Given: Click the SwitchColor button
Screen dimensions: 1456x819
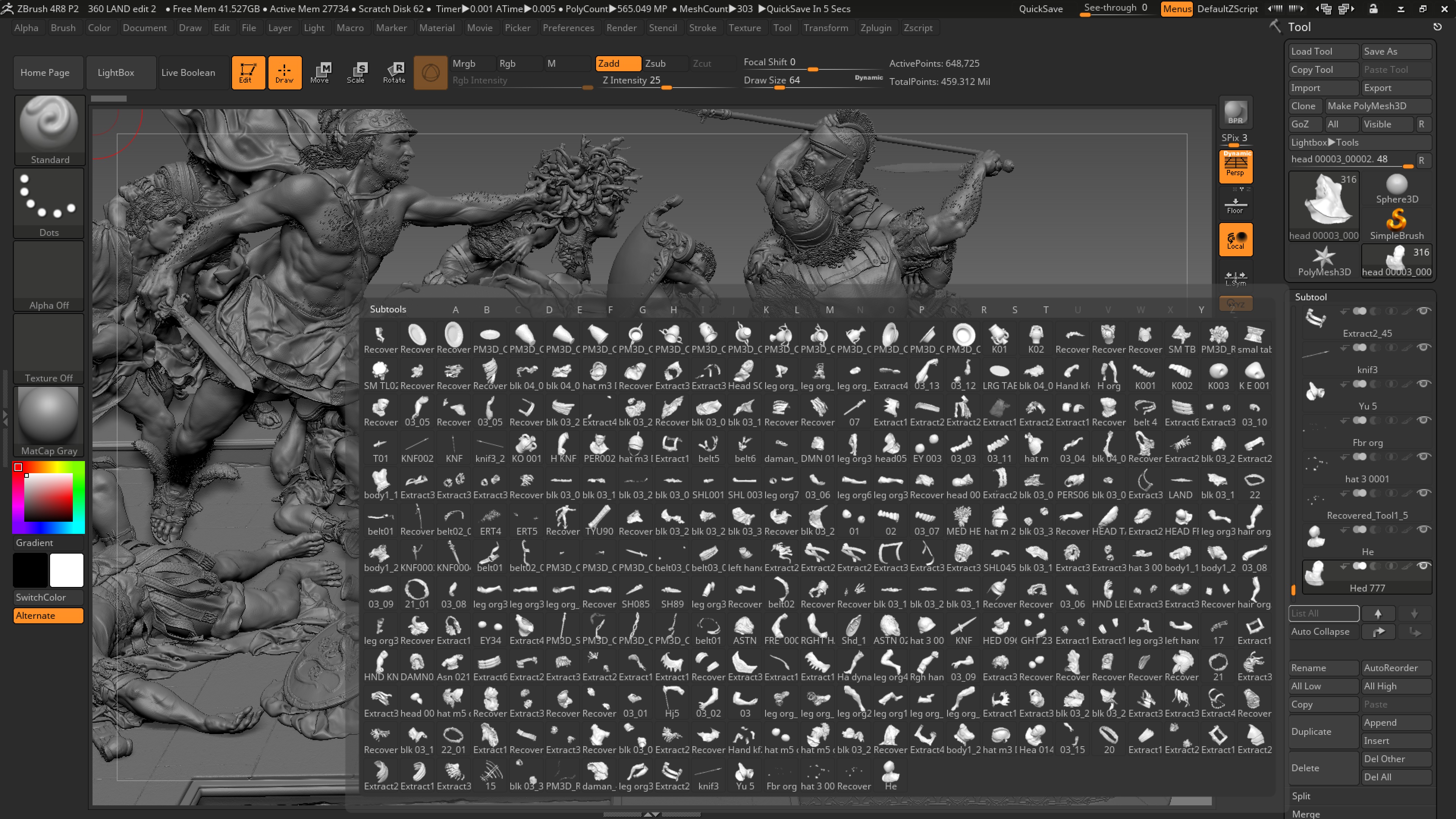Looking at the screenshot, I should (49, 597).
